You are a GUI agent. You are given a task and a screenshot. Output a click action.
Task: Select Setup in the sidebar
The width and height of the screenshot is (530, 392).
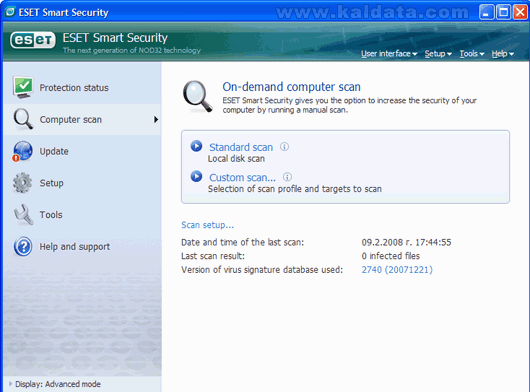pyautogui.click(x=82, y=183)
